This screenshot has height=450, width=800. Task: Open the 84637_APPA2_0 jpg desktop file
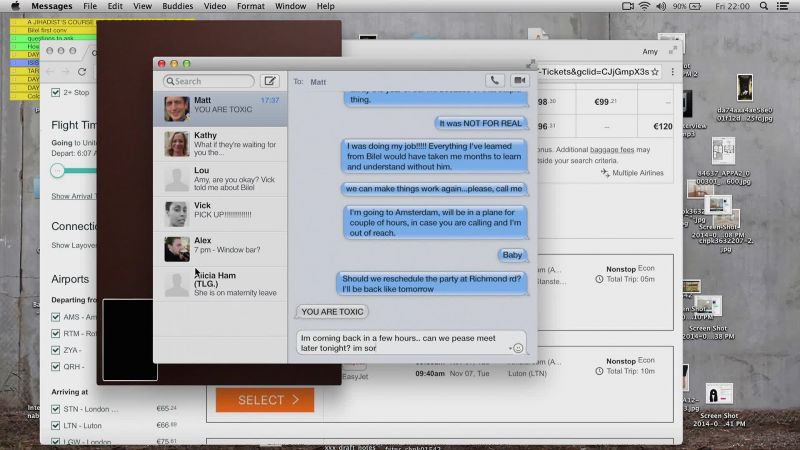coord(723,162)
